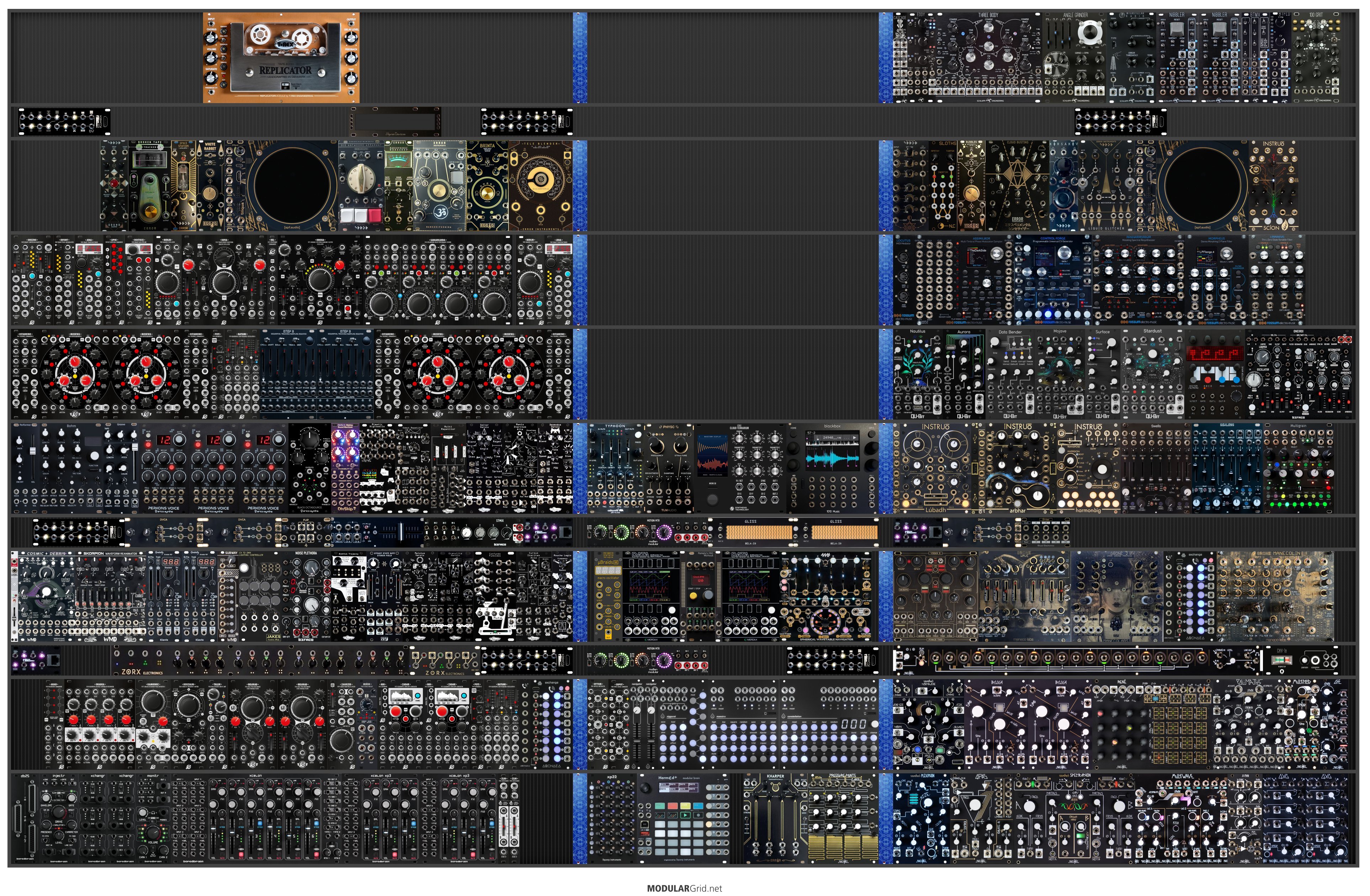The image size is (1370, 896).
Task: Select the Interstellar Radio module
Action: (1132, 58)
